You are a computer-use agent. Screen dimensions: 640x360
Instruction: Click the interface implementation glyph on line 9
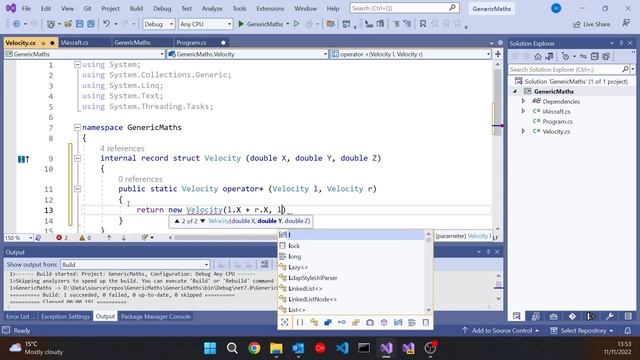(x=23, y=159)
